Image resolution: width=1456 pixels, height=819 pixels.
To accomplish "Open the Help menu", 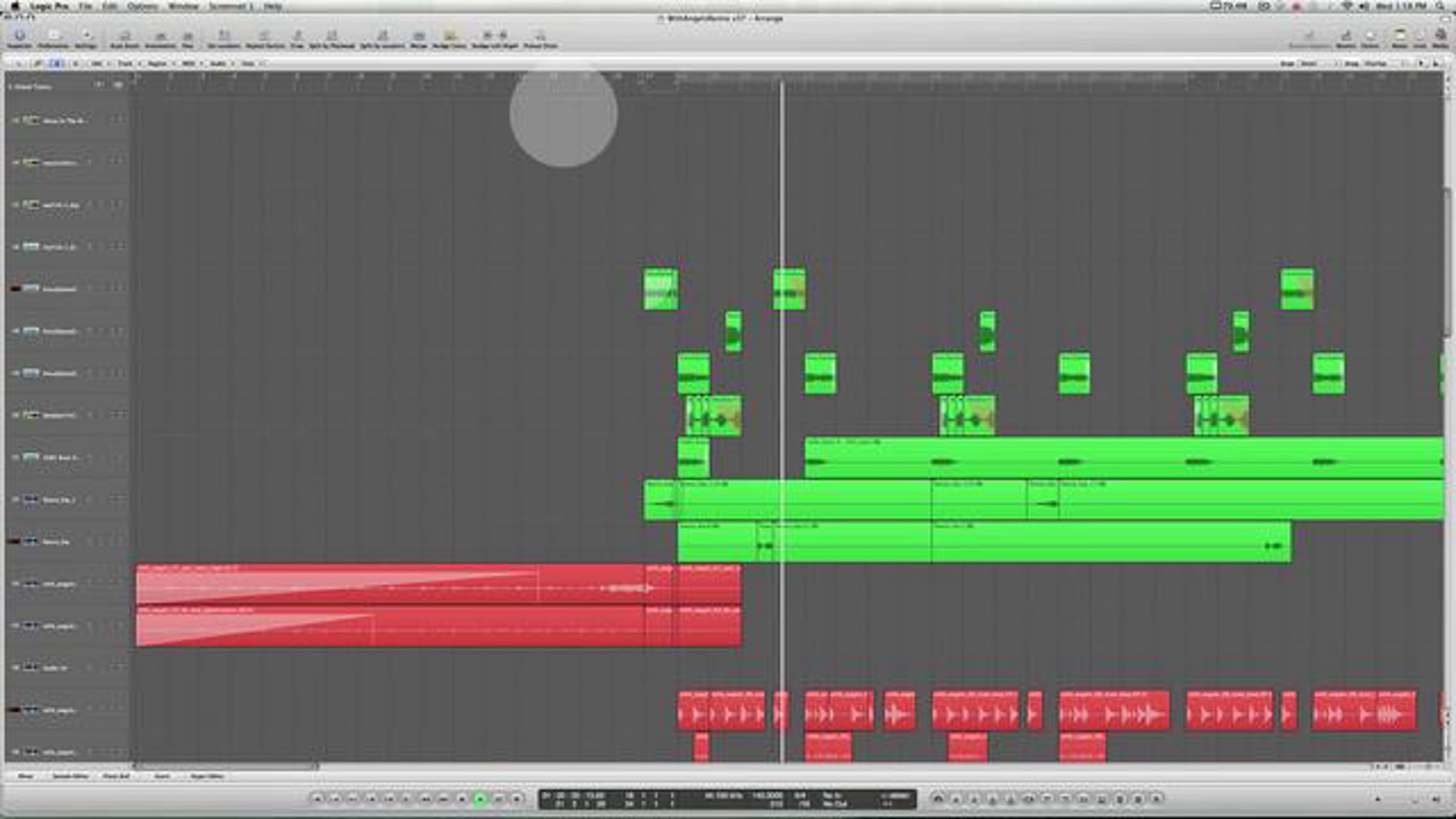I will coord(273,6).
